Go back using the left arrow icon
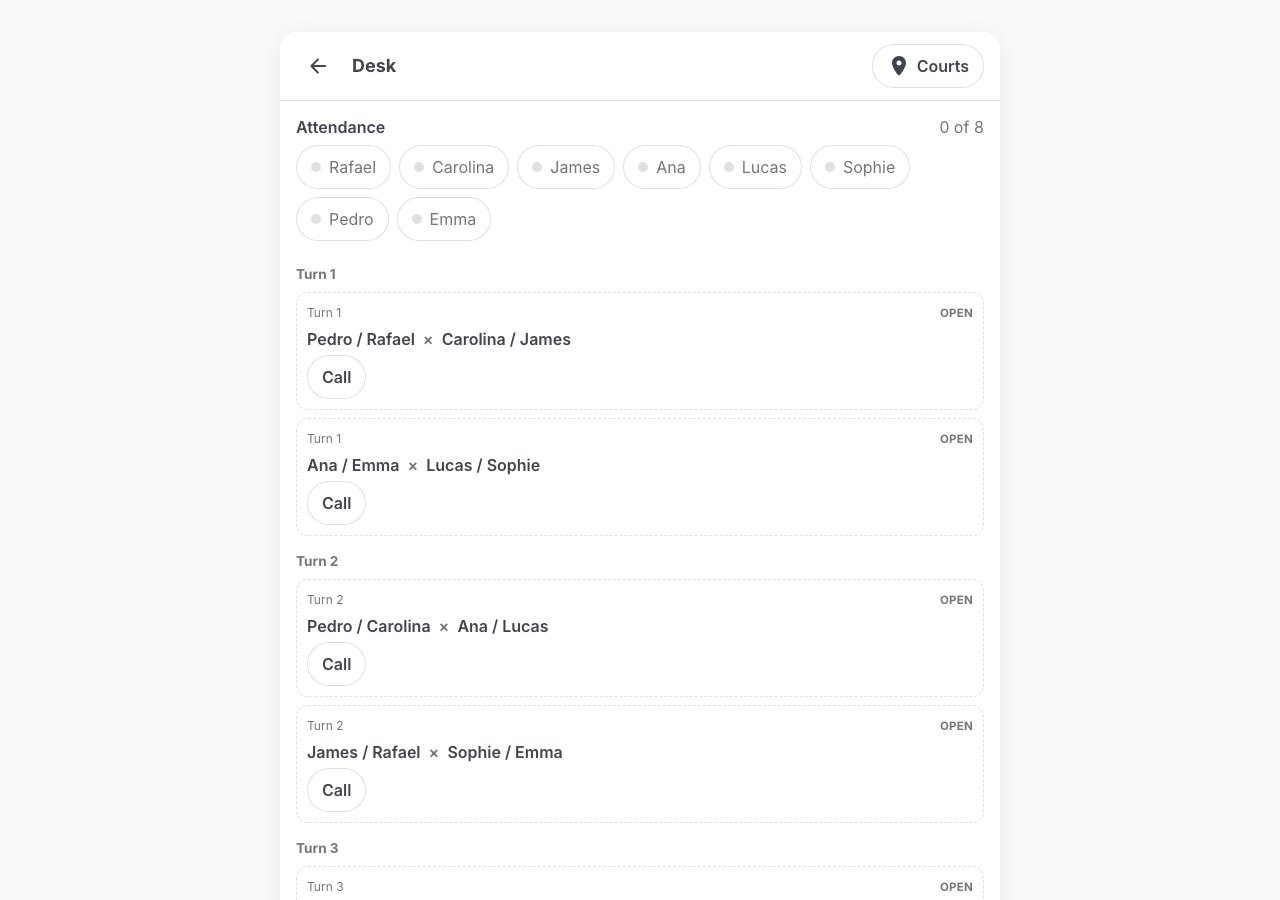This screenshot has height=900, width=1280. (x=318, y=66)
